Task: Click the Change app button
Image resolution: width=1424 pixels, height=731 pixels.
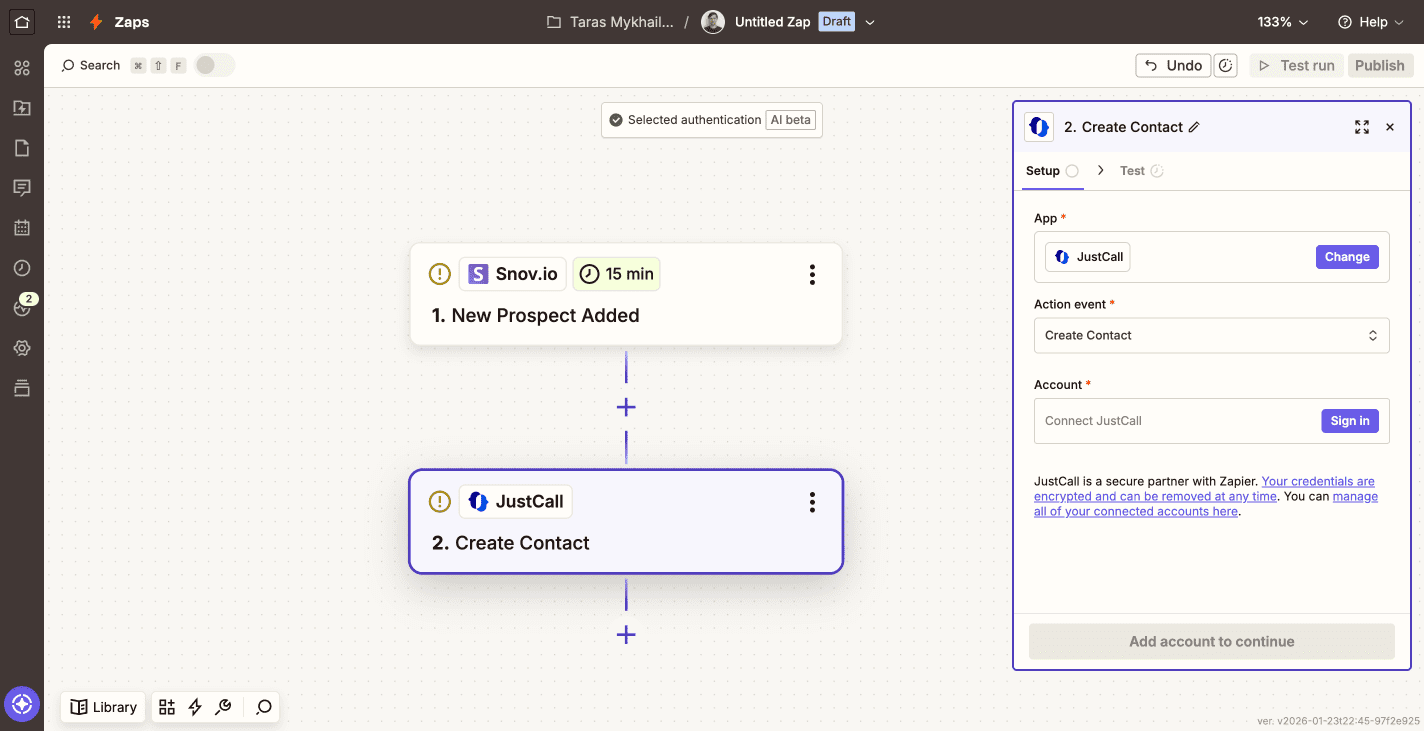Action: pyautogui.click(x=1346, y=257)
